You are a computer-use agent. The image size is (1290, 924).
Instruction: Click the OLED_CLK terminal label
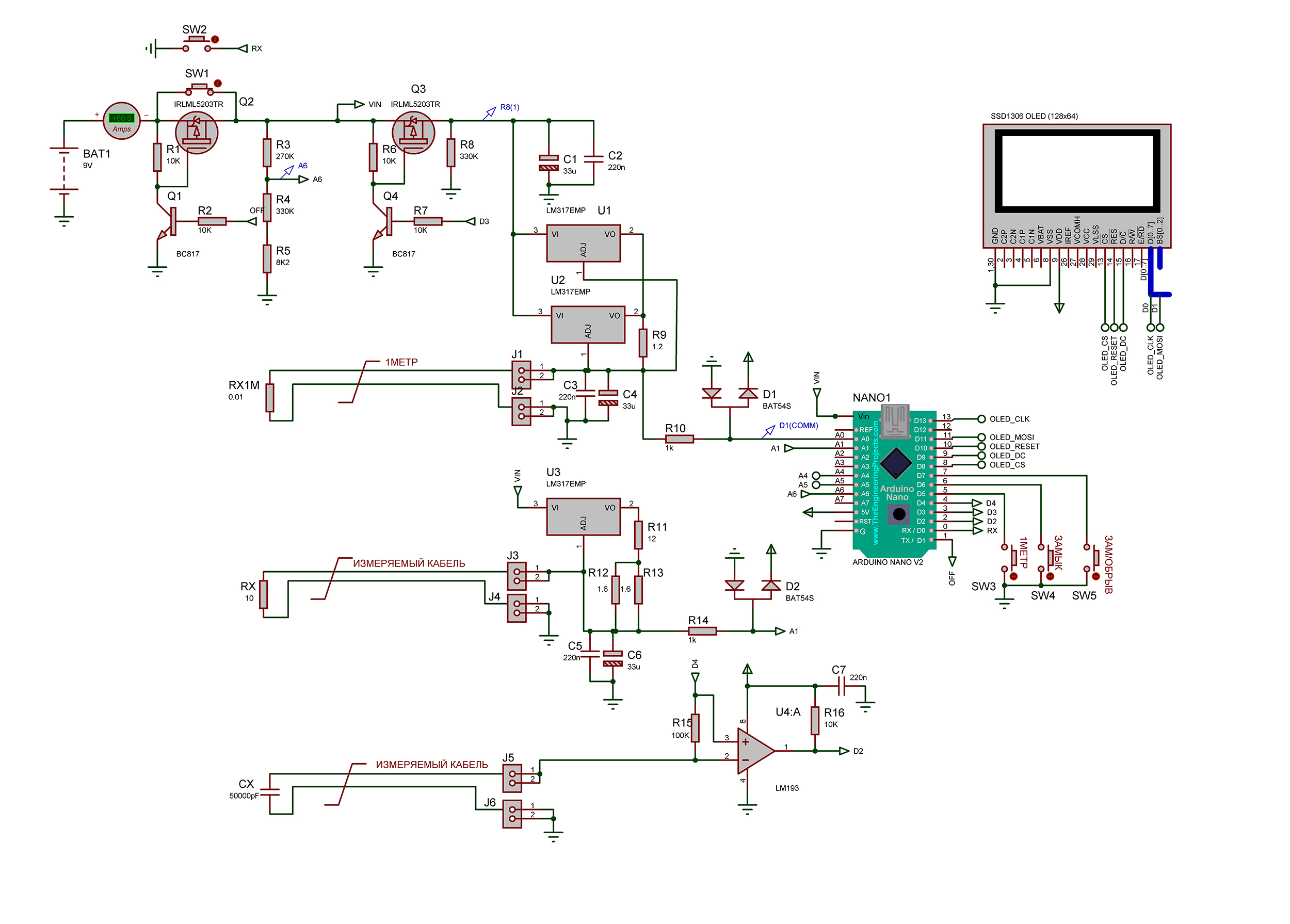click(x=1009, y=419)
